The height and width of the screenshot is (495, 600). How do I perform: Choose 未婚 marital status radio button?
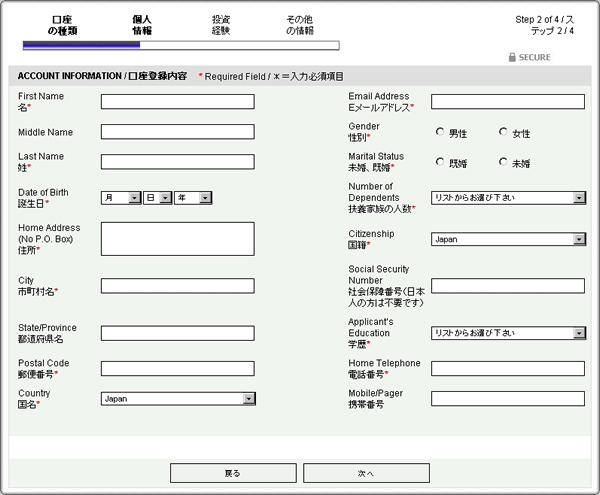pyautogui.click(x=503, y=162)
